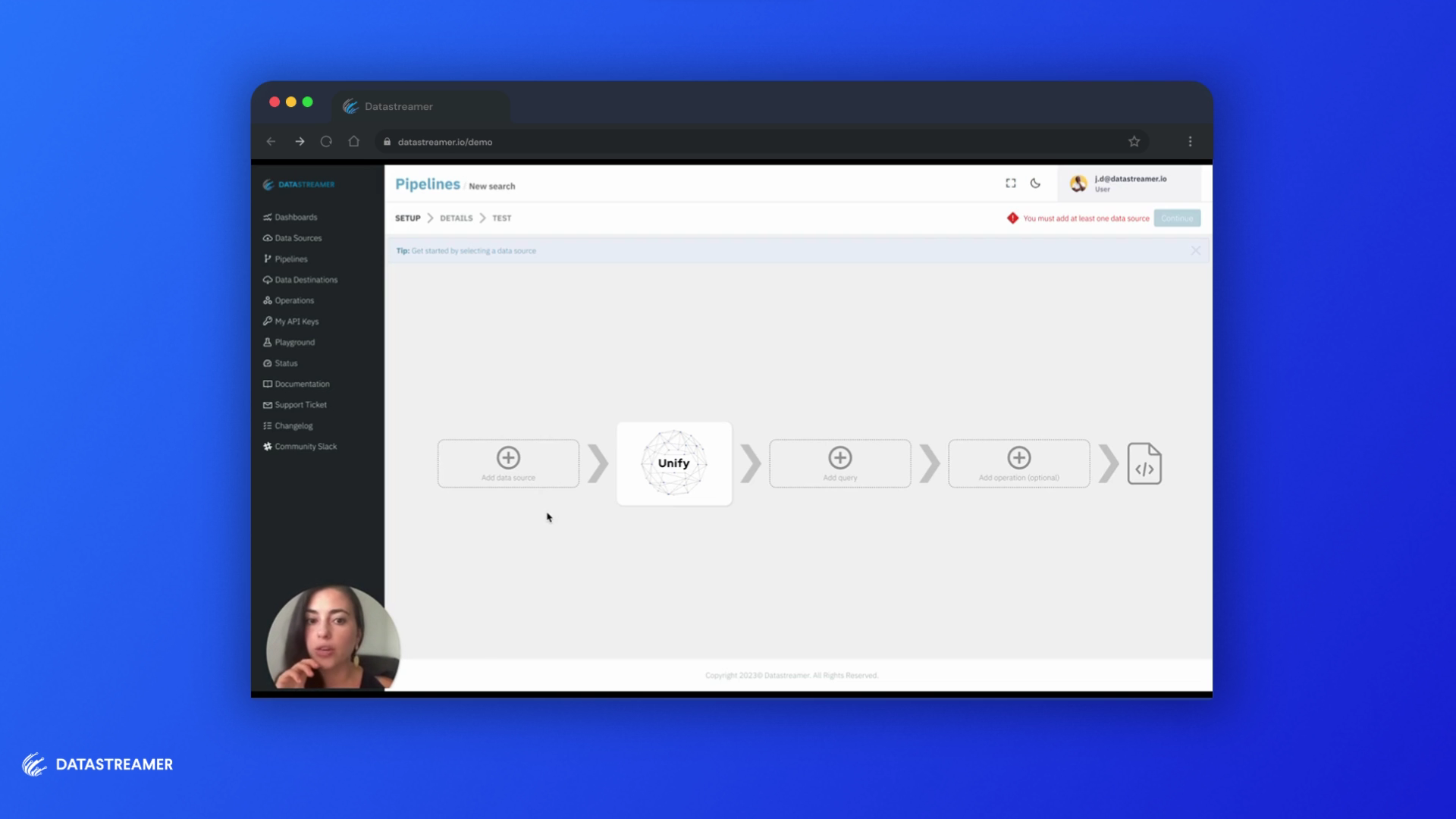Open the Unify node in the pipeline

[x=673, y=463]
